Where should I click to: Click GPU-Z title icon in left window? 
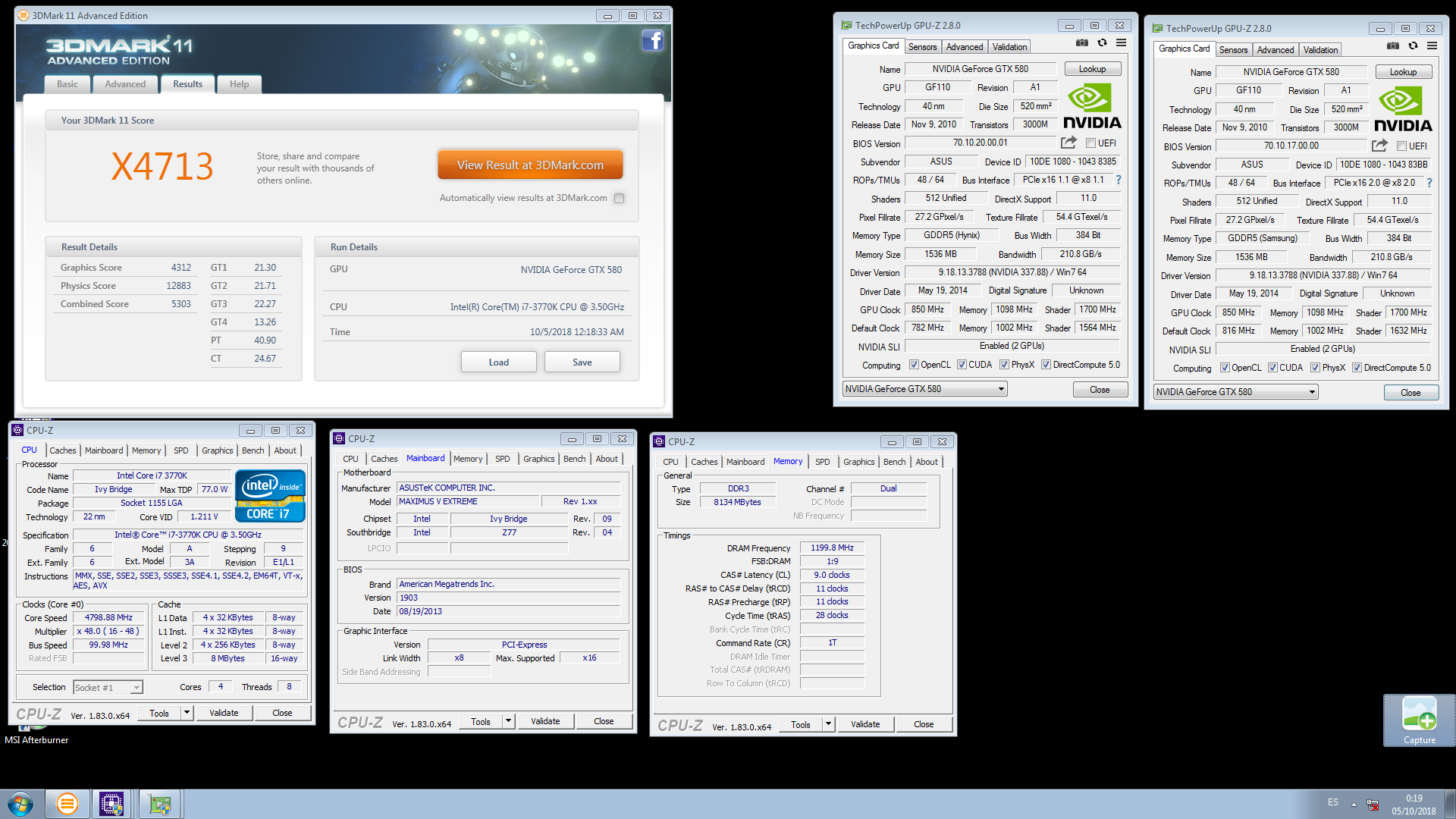pos(846,25)
